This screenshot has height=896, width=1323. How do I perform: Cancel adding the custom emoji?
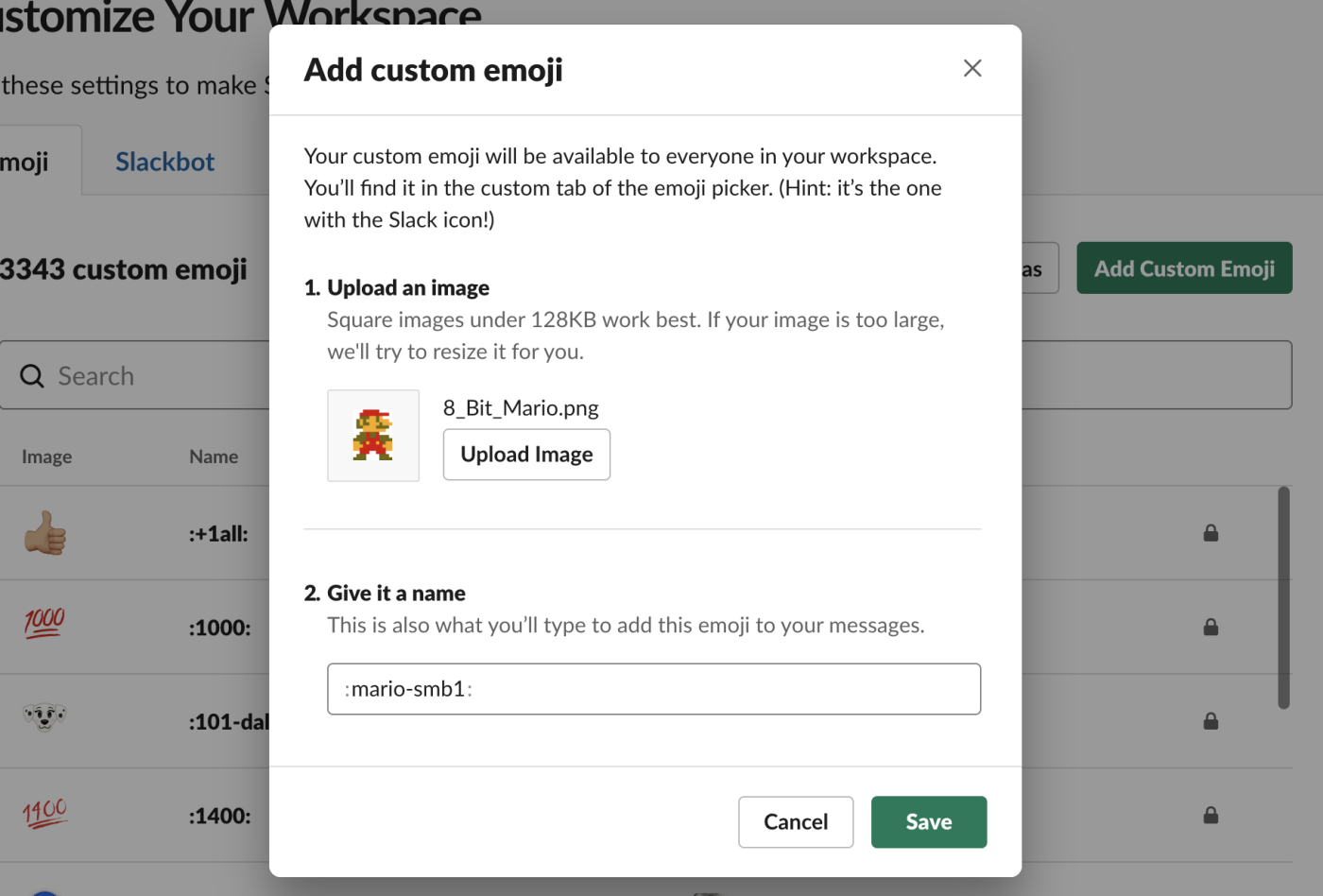pyautogui.click(x=795, y=821)
